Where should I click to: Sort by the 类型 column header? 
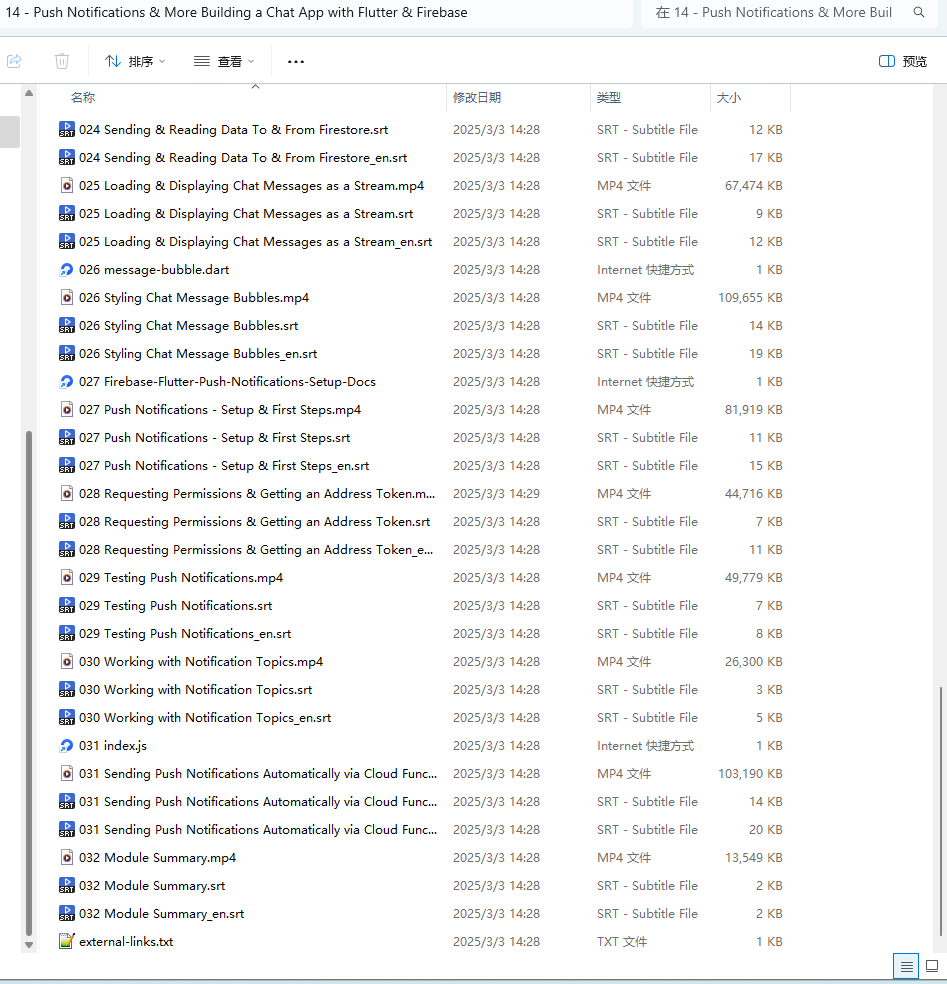[609, 98]
